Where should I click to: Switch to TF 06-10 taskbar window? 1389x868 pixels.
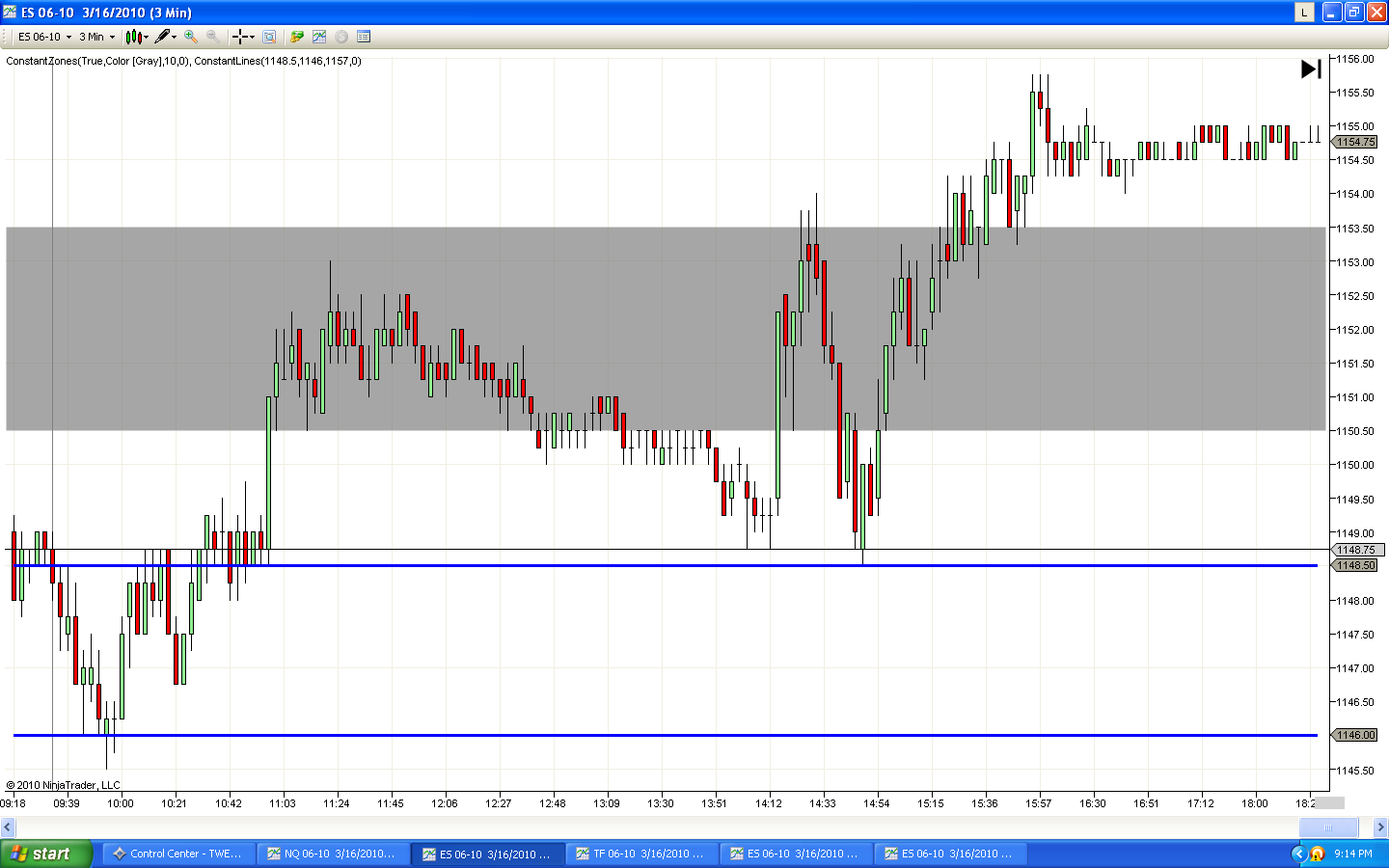point(642,854)
